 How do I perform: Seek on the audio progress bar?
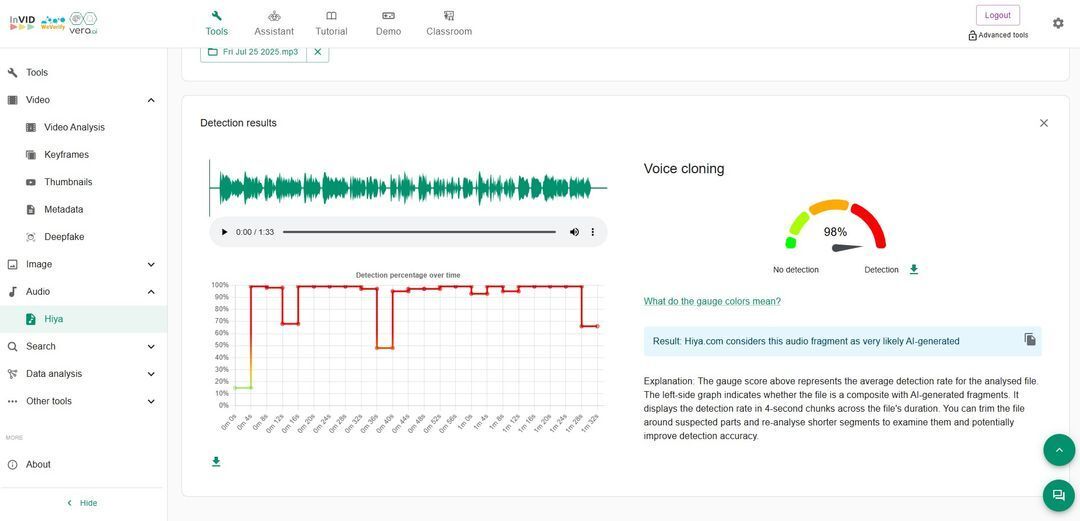419,232
